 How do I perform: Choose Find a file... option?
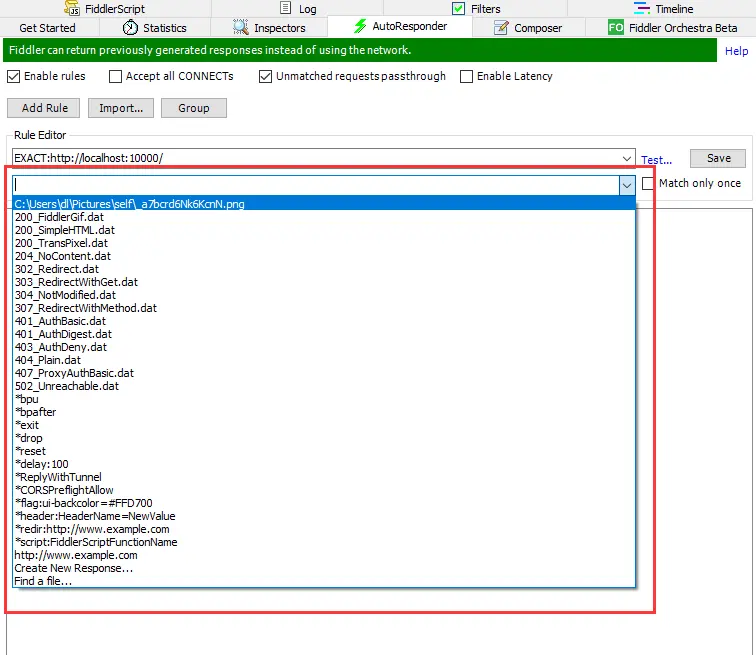324,581
